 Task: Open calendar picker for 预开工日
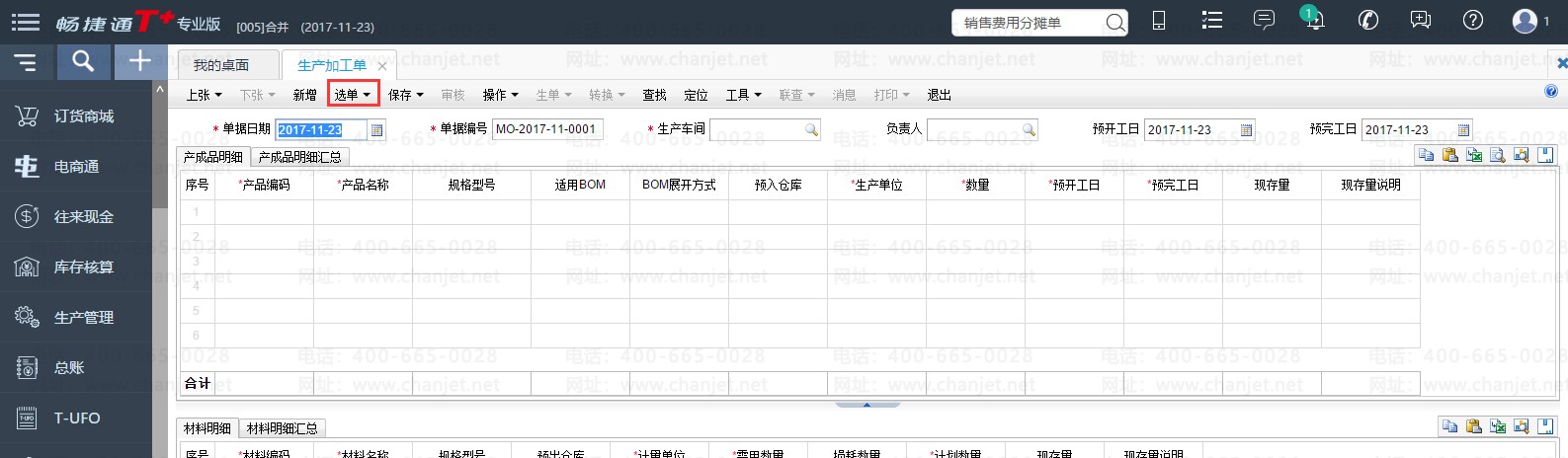[1246, 129]
